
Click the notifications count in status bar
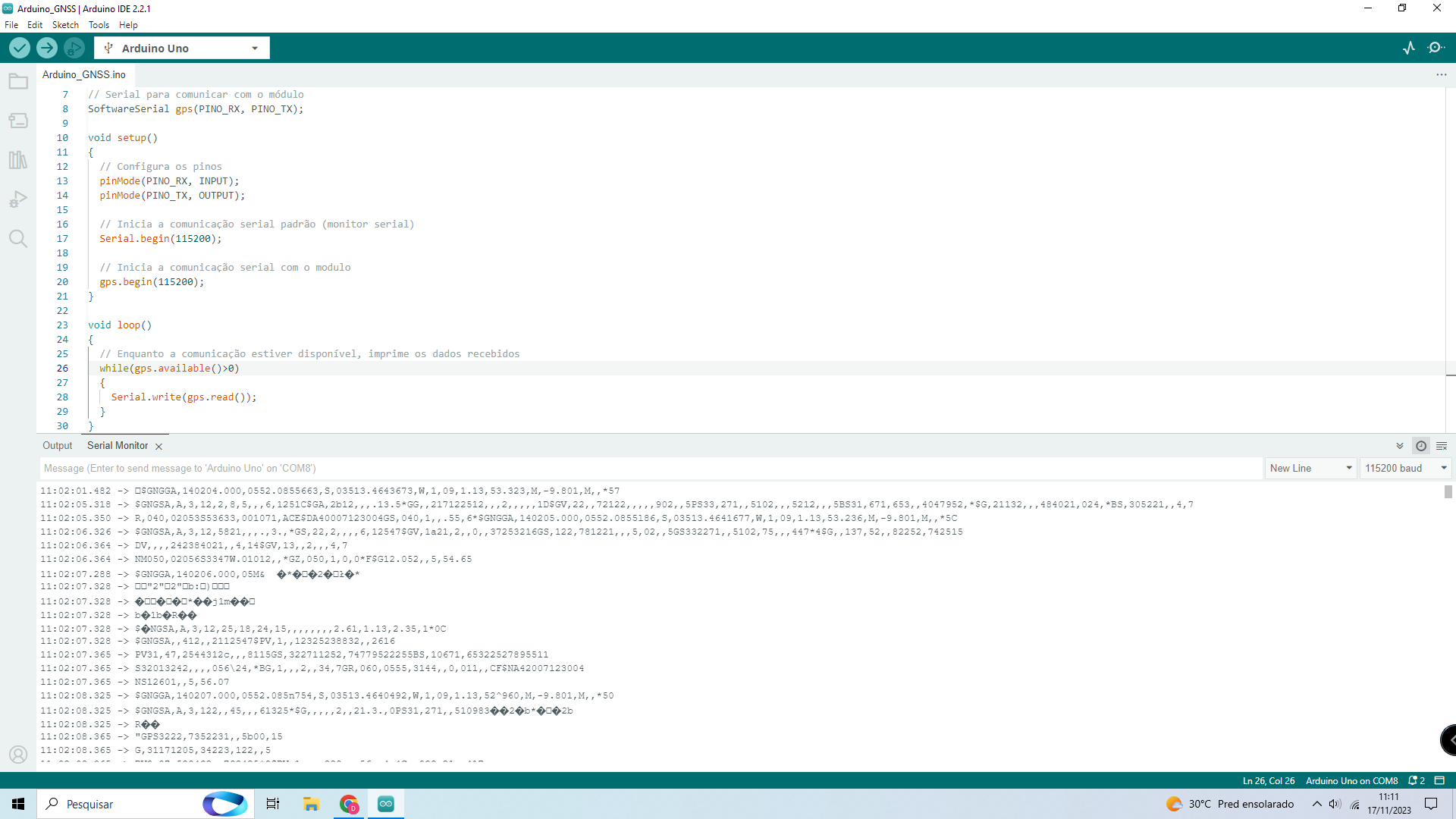pos(1417,780)
